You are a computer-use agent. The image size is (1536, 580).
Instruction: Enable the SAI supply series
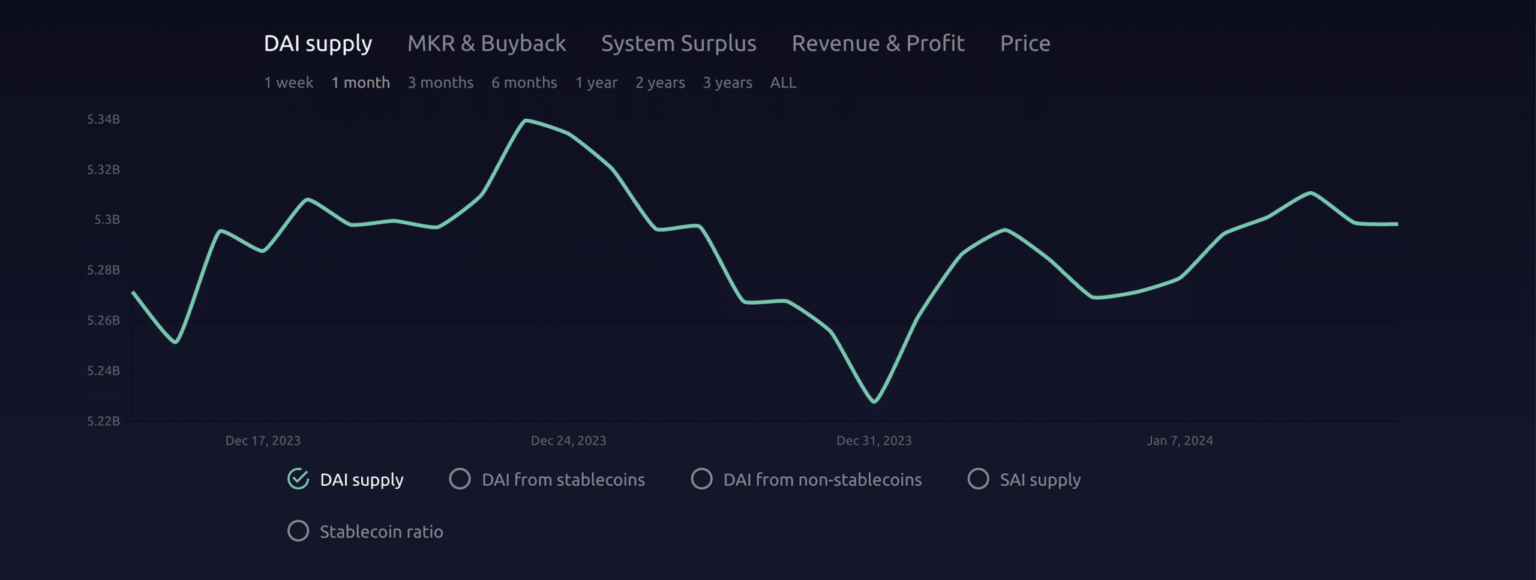(x=1024, y=479)
